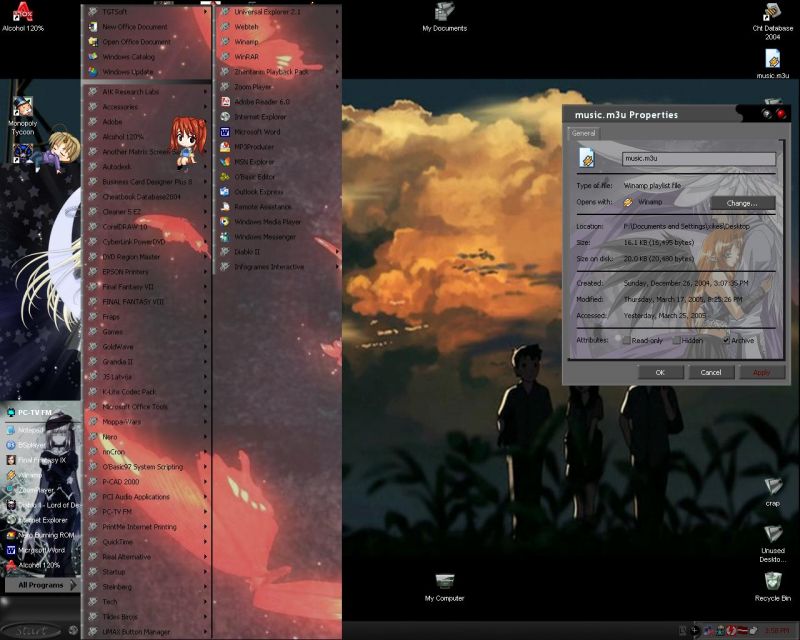Viewport: 800px width, 640px height.
Task: Expand the CorelDRAW 10 program folder
Action: [147, 227]
